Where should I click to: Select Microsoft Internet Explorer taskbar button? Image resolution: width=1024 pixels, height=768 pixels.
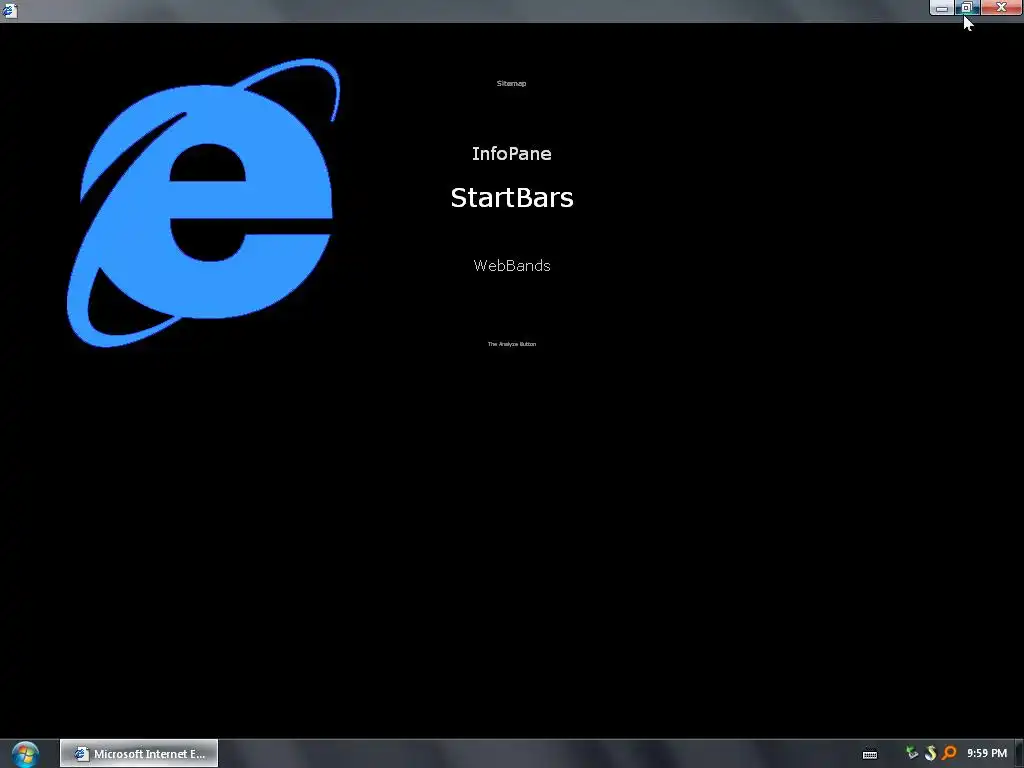click(138, 754)
